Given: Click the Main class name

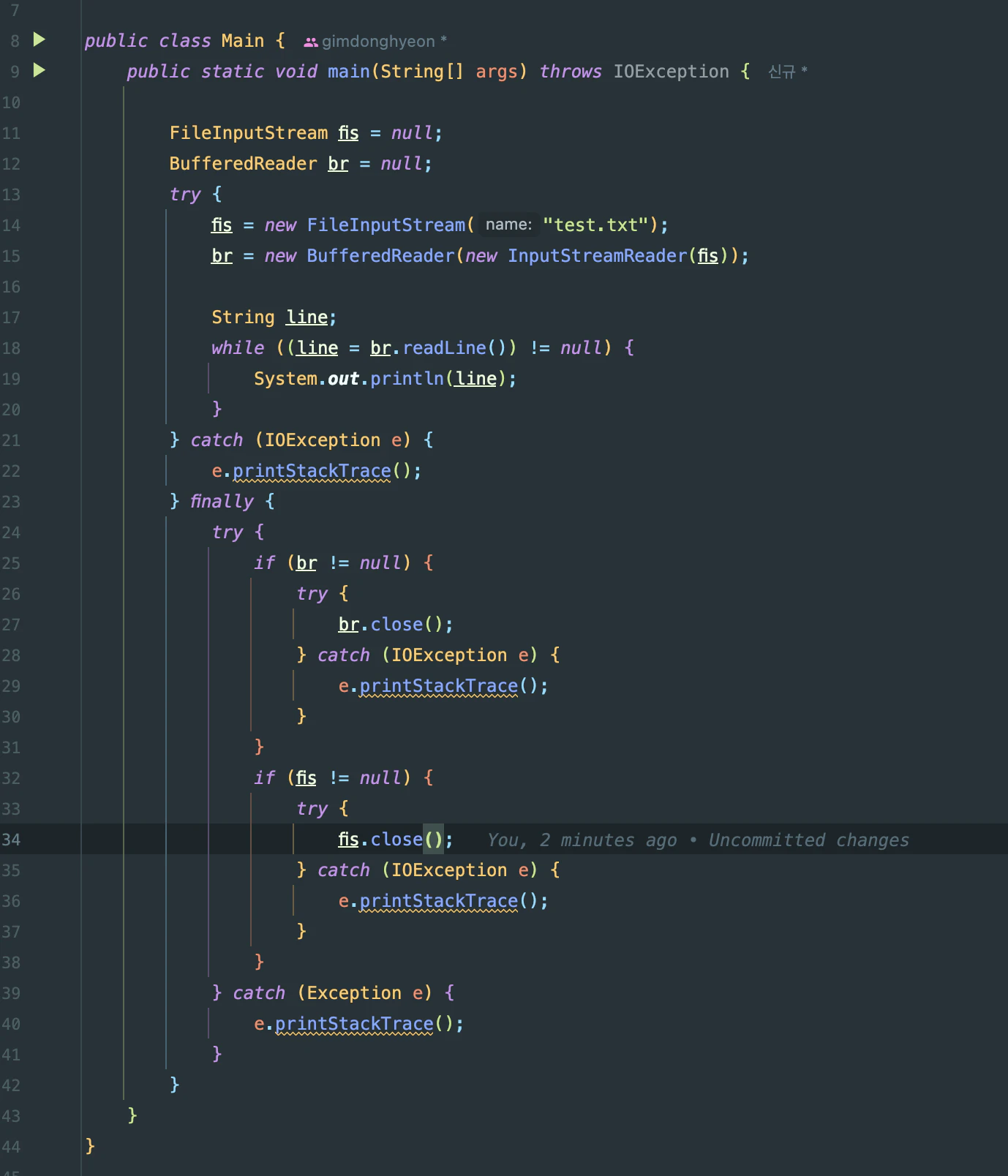Looking at the screenshot, I should [x=243, y=40].
